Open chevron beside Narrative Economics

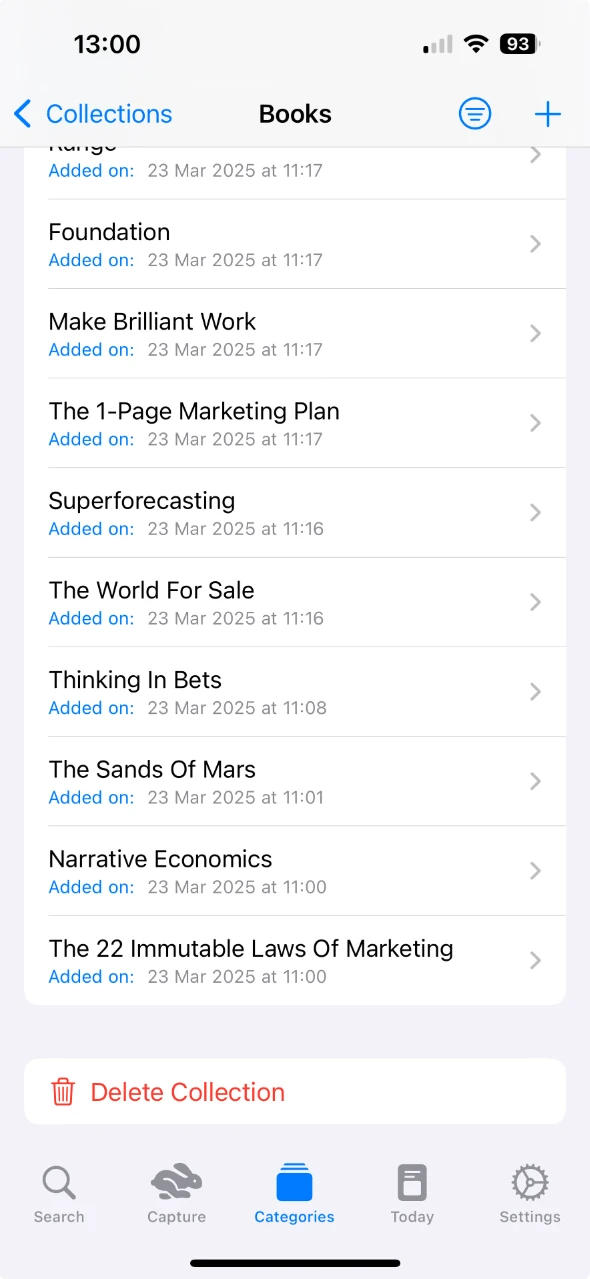tap(536, 871)
